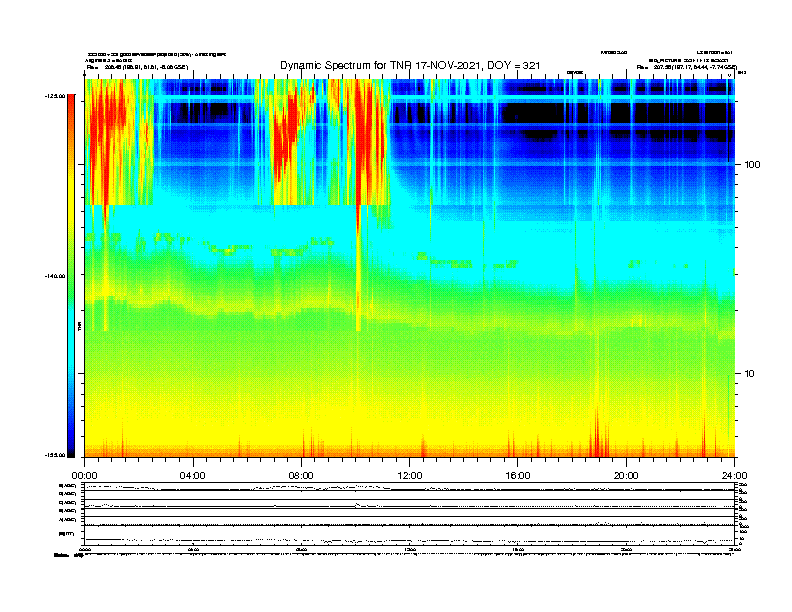Click the vertical intensity color bar
The height and width of the screenshot is (612, 792).
click(x=71, y=276)
